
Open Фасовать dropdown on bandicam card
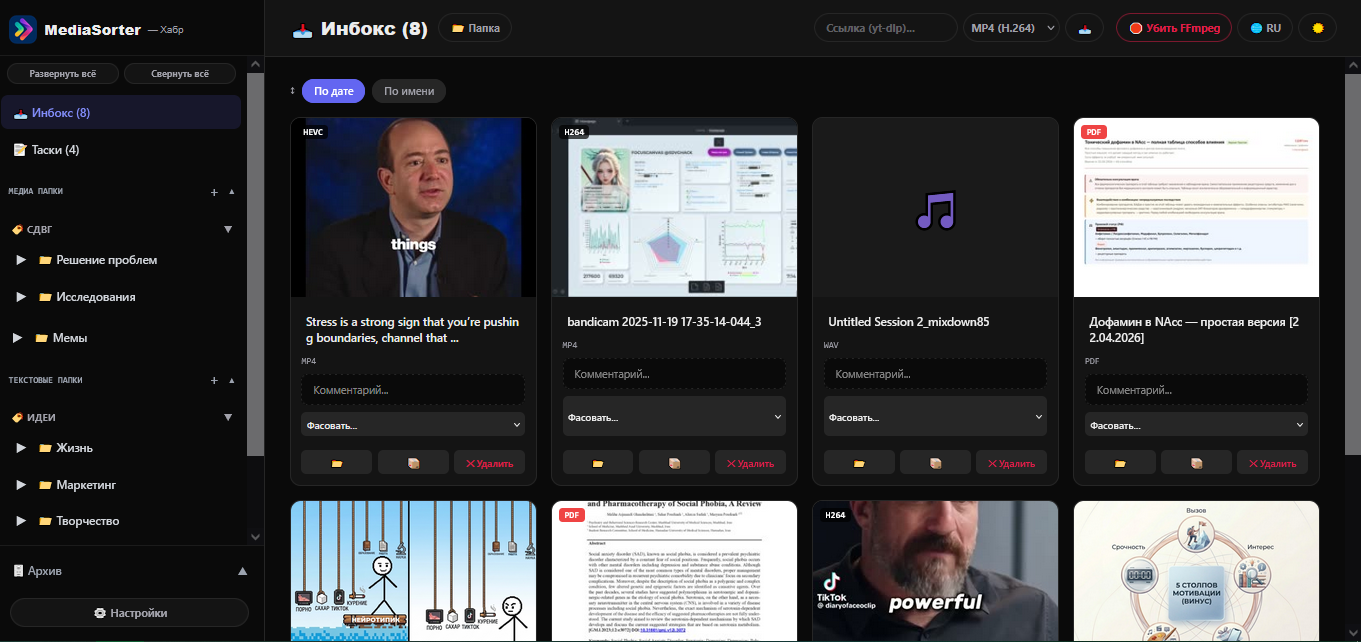(674, 417)
